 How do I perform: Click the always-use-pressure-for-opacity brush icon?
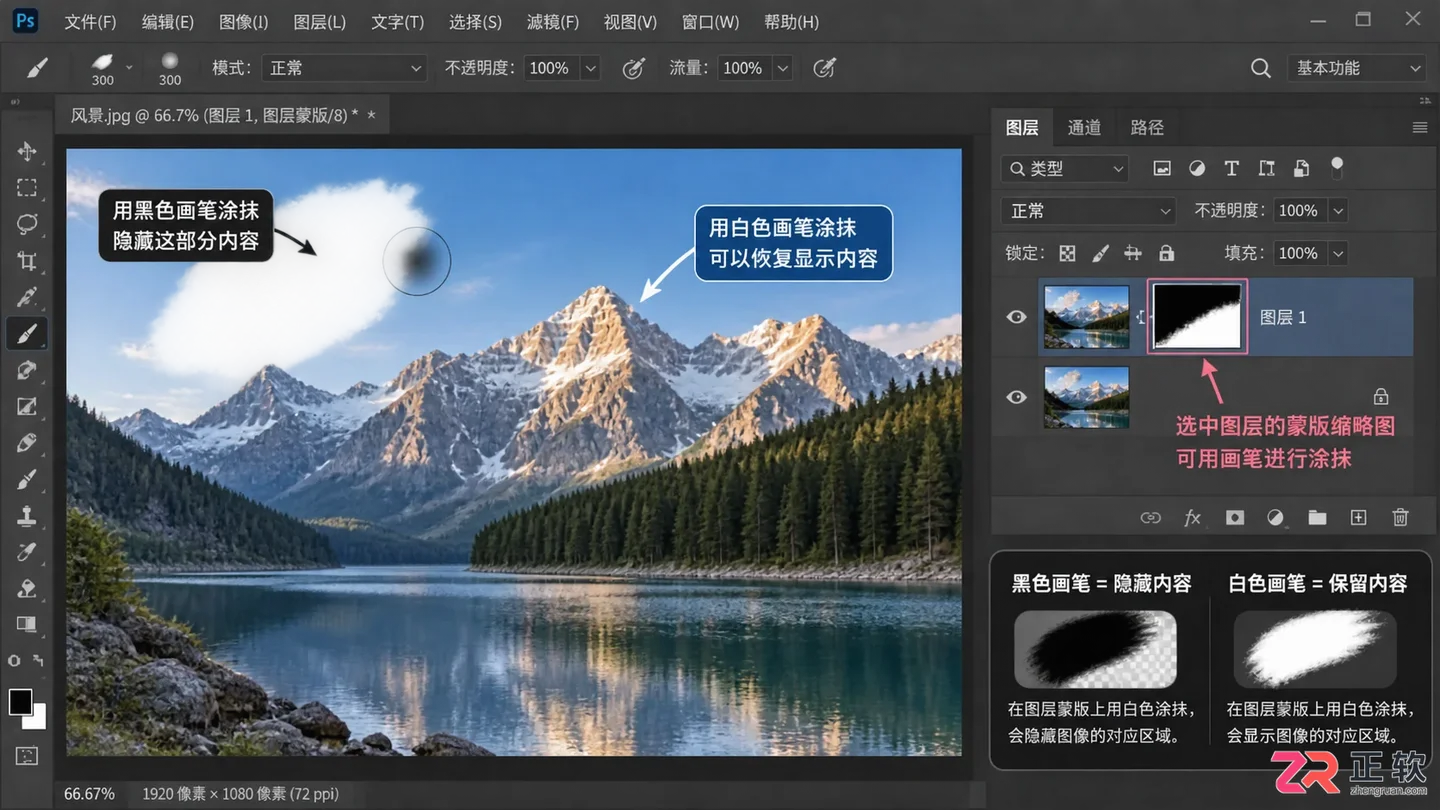[x=633, y=68]
